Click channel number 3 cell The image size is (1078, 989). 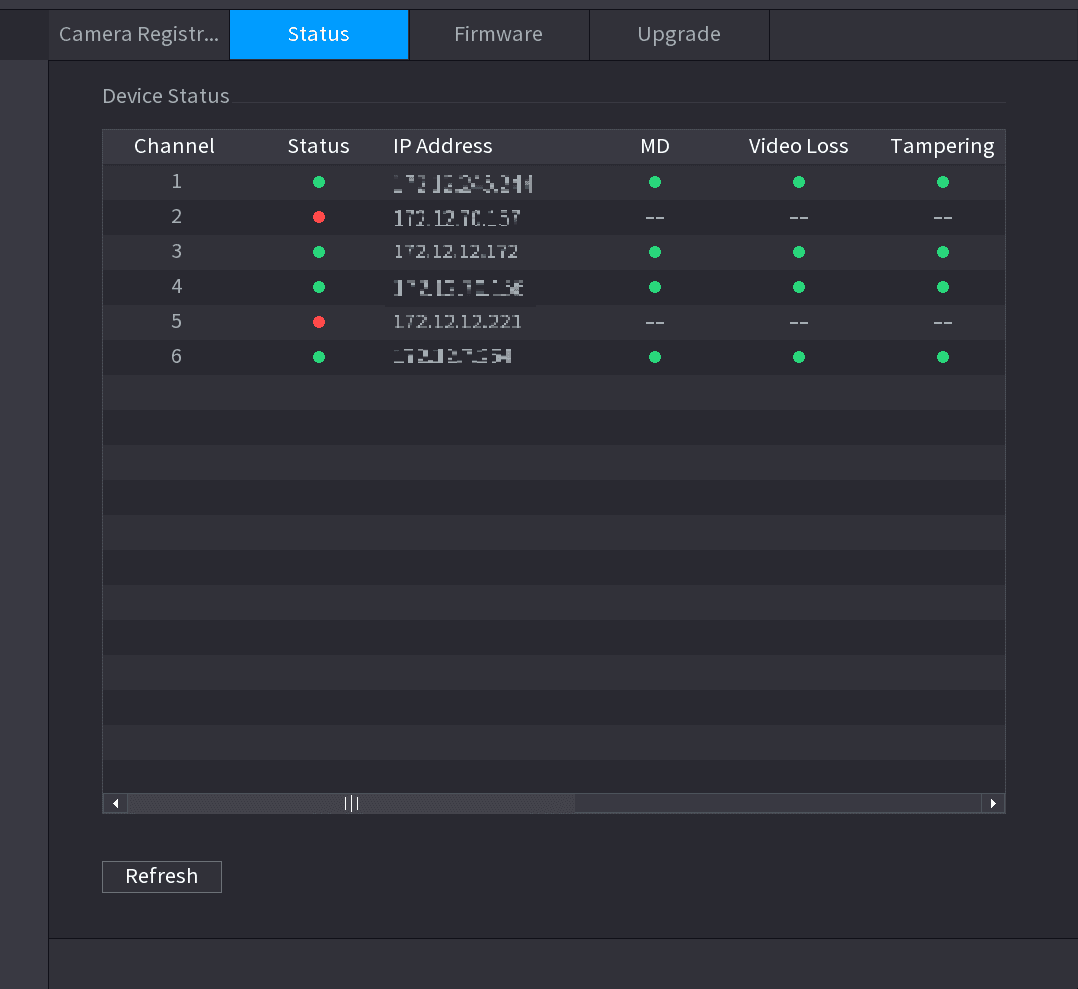(x=177, y=252)
